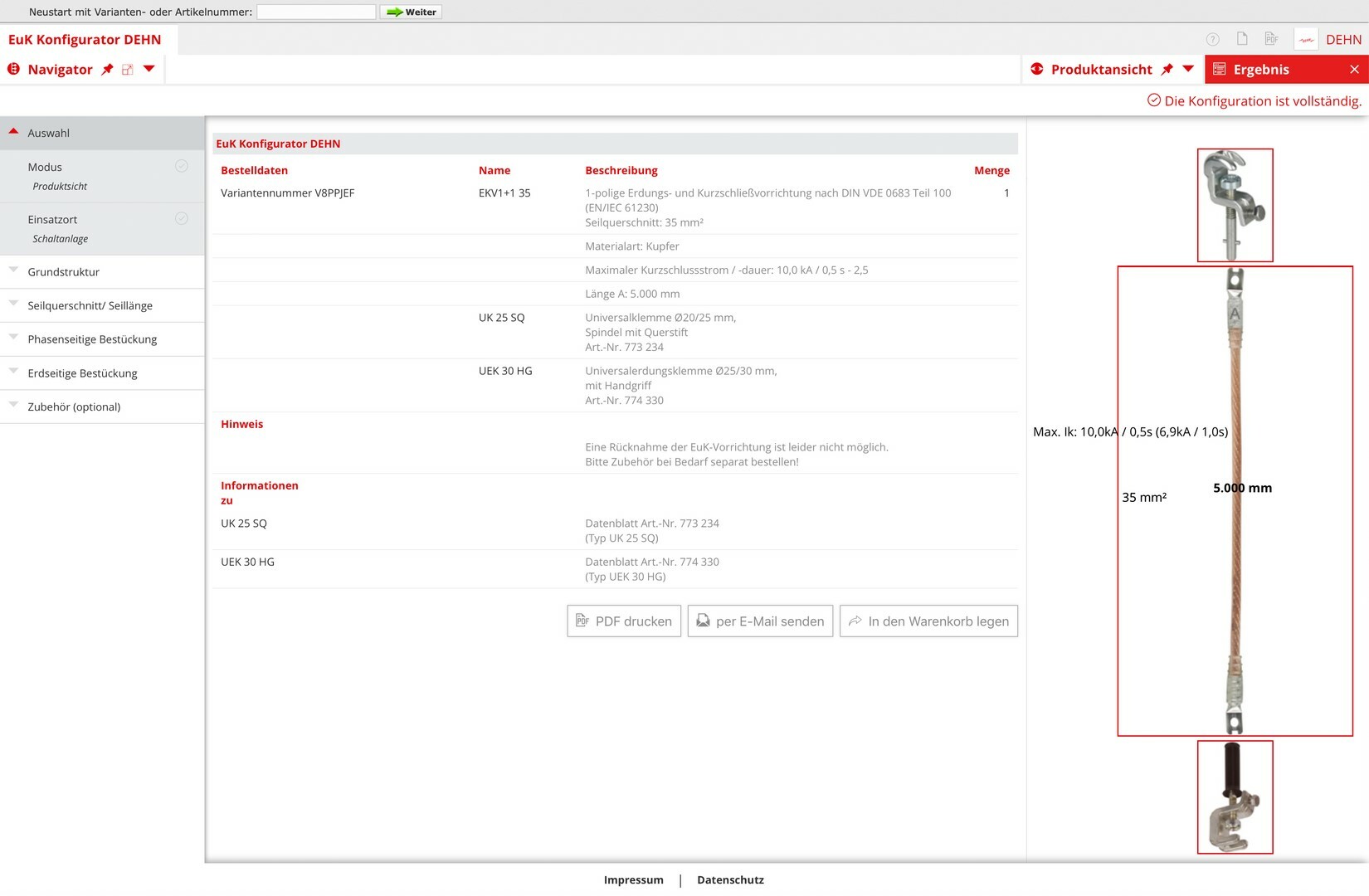The image size is (1369, 896).
Task: Open the Navigator dropdown arrow
Action: [x=149, y=69]
